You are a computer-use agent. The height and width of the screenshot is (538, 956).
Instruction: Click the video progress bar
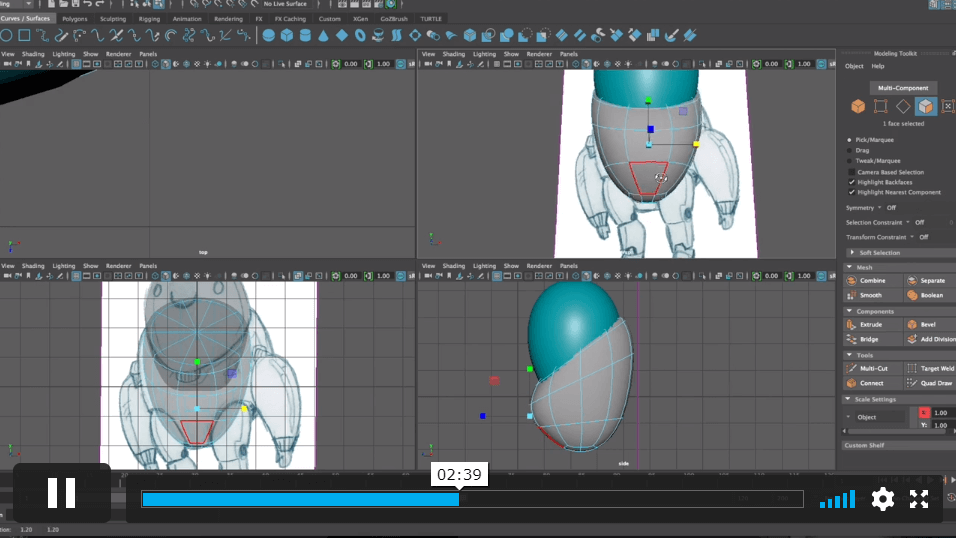[x=472, y=499]
